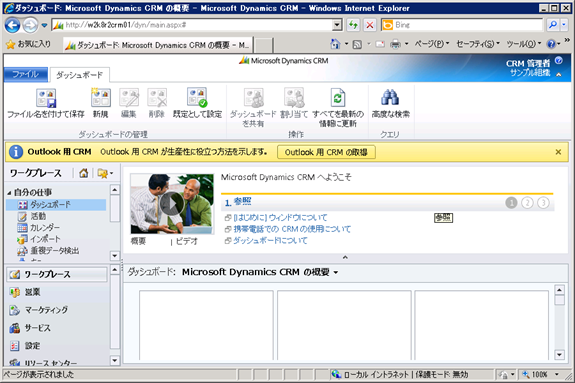Open the dashboard selector dropdown next to の概要
Image resolution: width=575 pixels, height=383 pixels.
(336, 273)
